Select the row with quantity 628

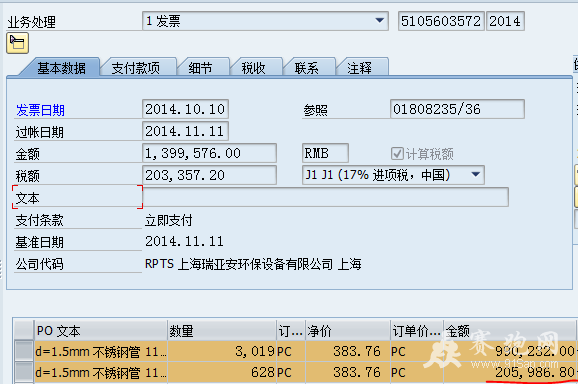coord(24,372)
